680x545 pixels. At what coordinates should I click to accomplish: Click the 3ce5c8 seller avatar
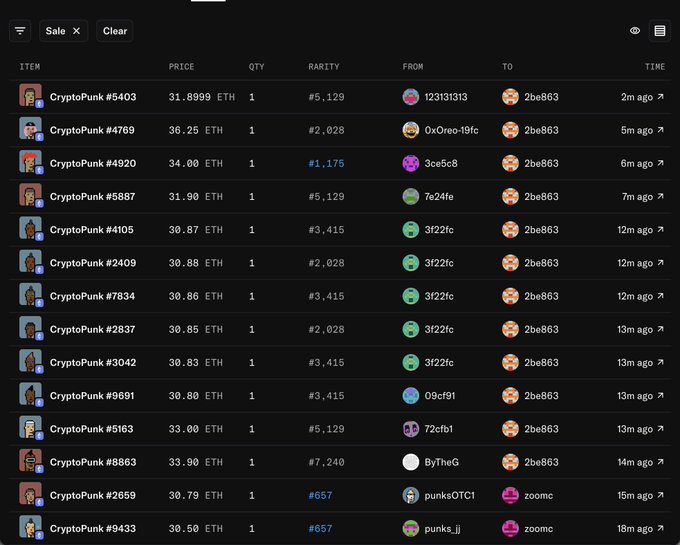(411, 163)
